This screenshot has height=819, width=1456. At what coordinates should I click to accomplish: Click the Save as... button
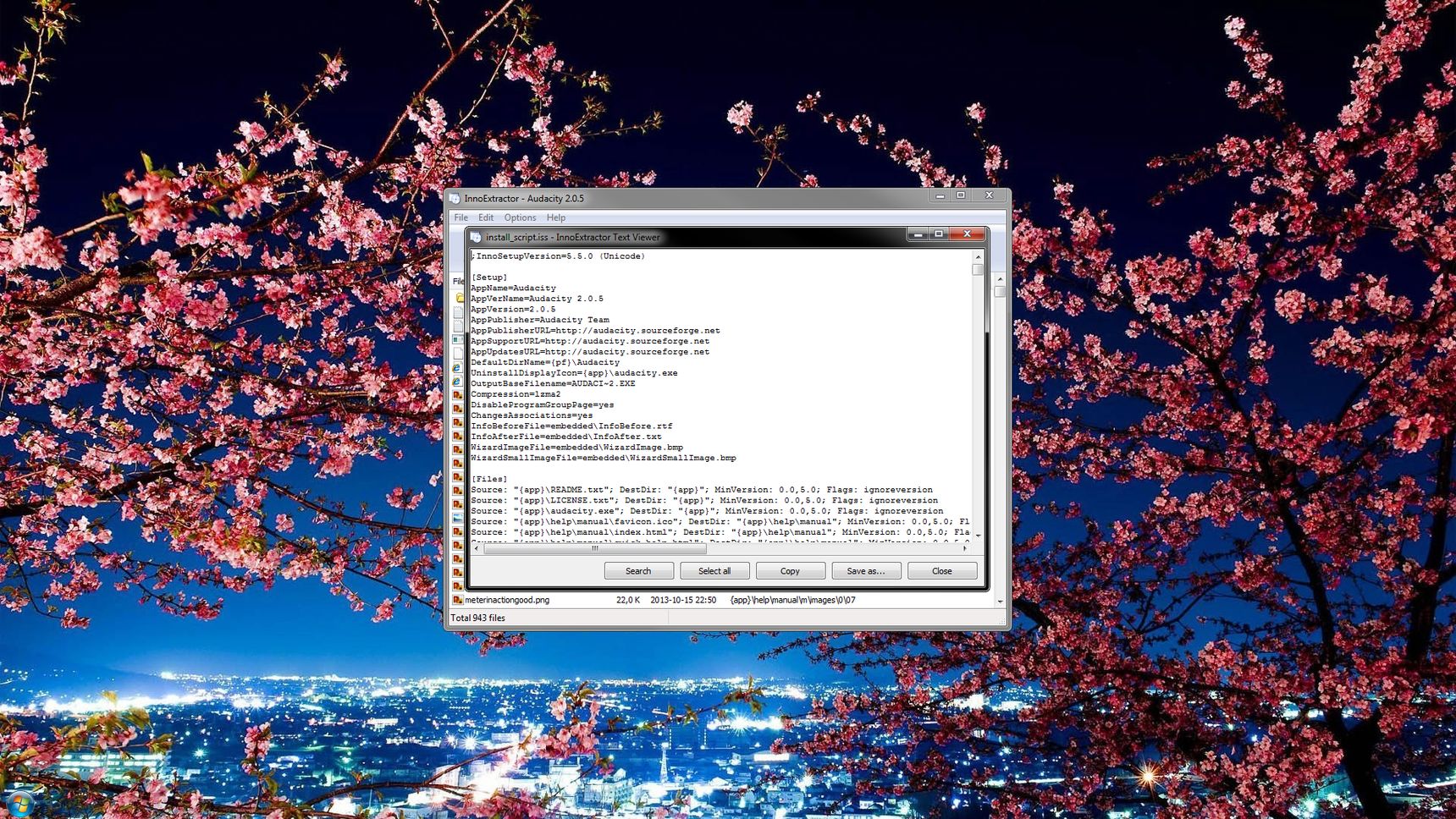tap(866, 571)
